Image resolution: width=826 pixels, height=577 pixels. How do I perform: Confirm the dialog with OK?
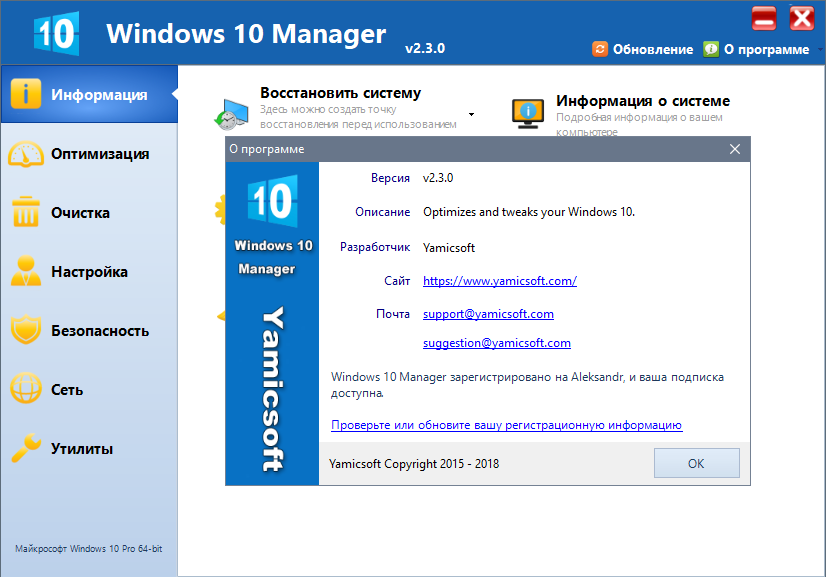tap(696, 463)
